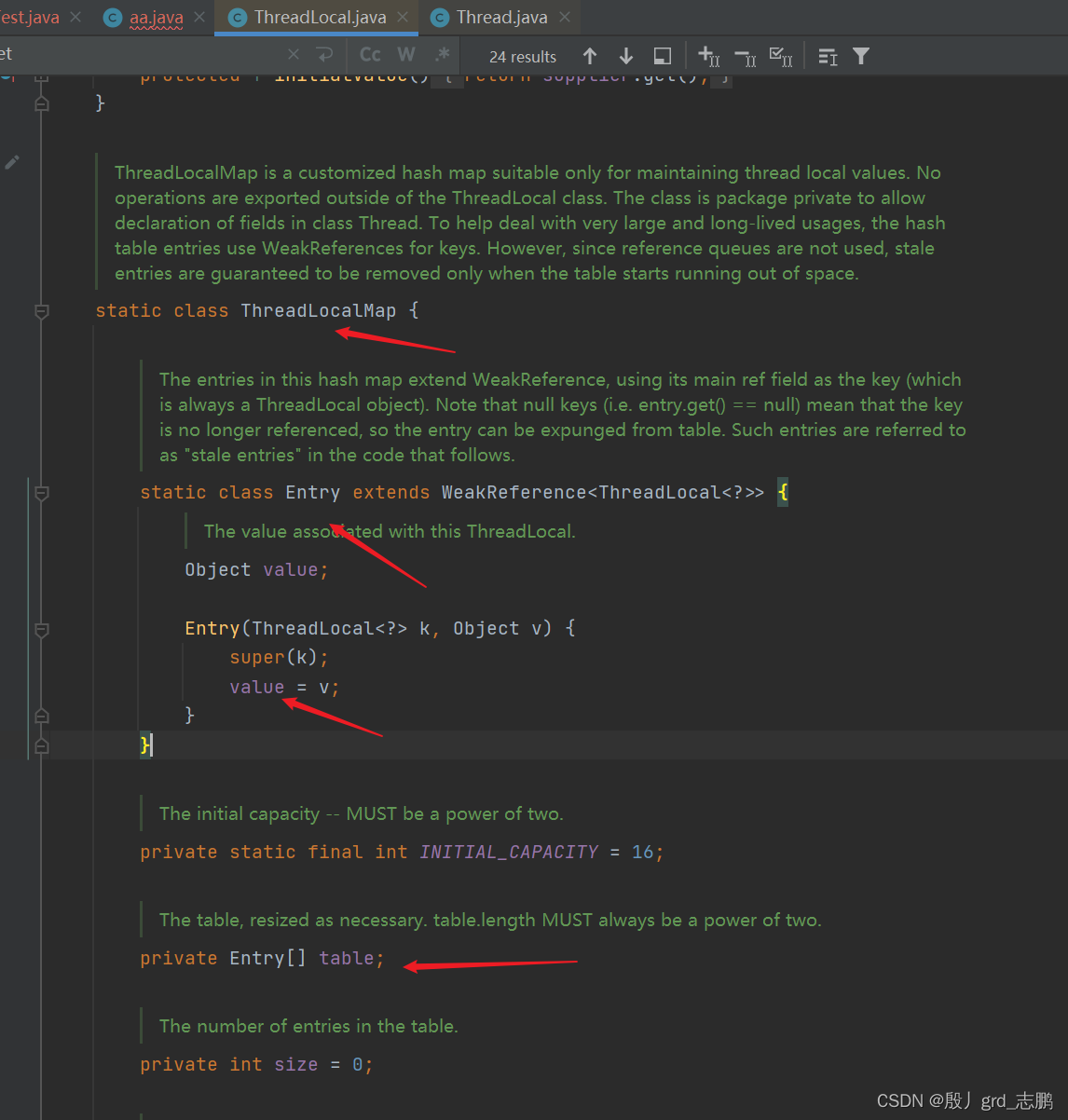
Task: Select all occurrences icon
Action: [x=781, y=57]
